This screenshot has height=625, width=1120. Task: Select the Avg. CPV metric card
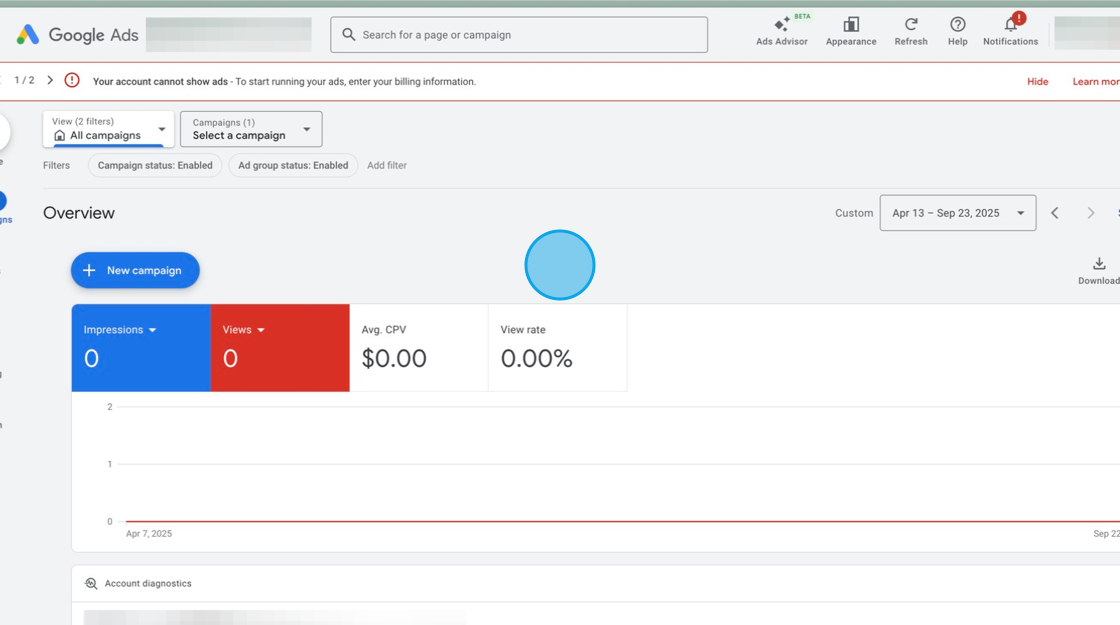pos(418,347)
